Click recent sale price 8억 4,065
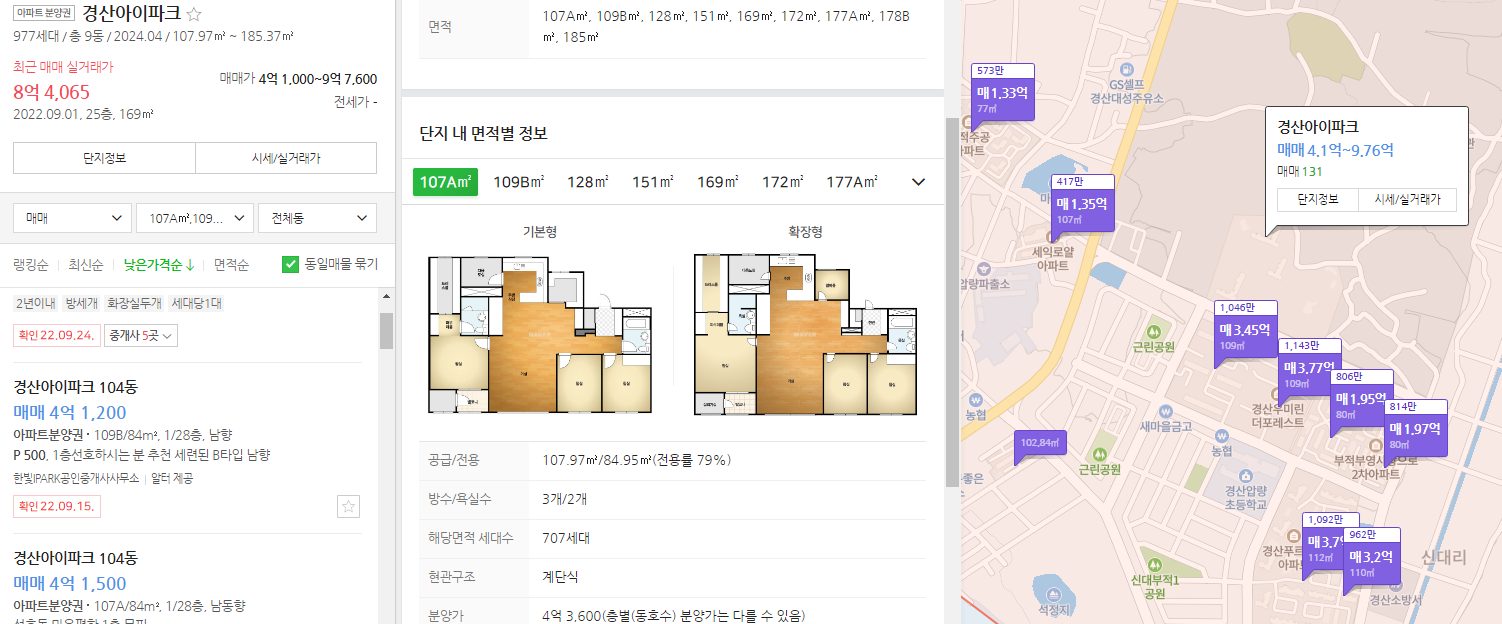 [51, 93]
